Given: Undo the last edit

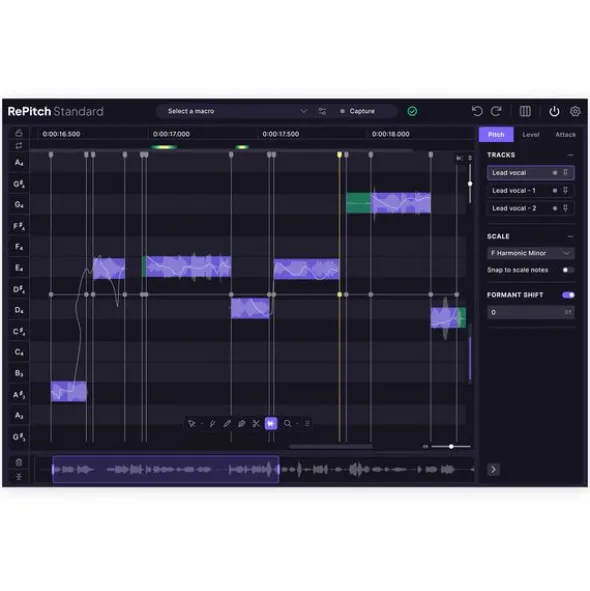Looking at the screenshot, I should pyautogui.click(x=477, y=111).
